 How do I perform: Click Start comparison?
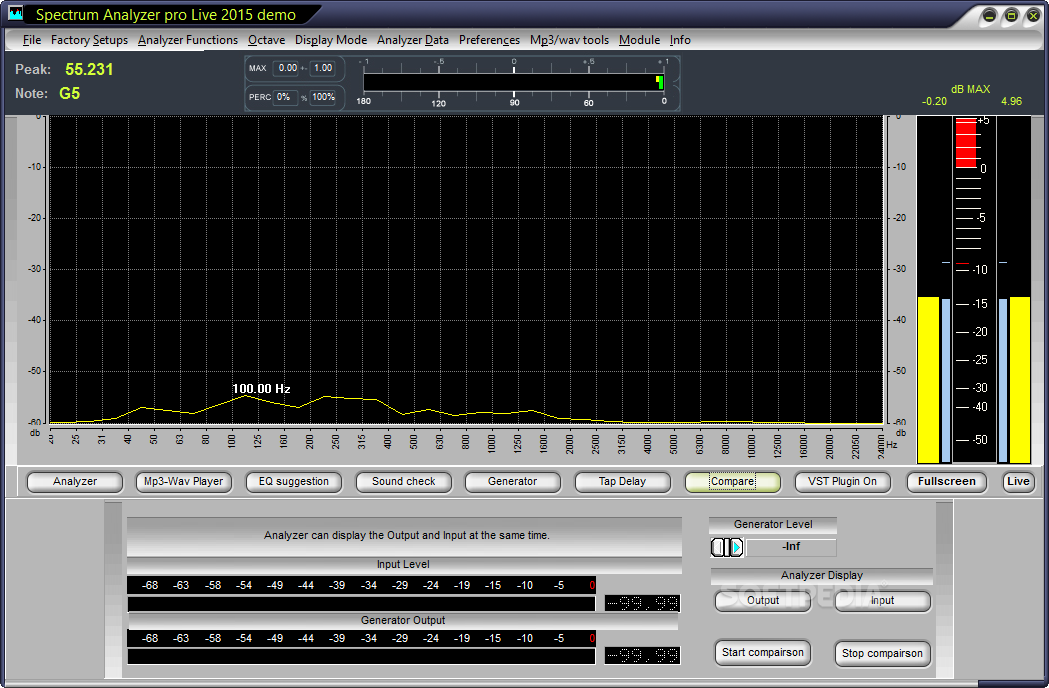tap(763, 653)
